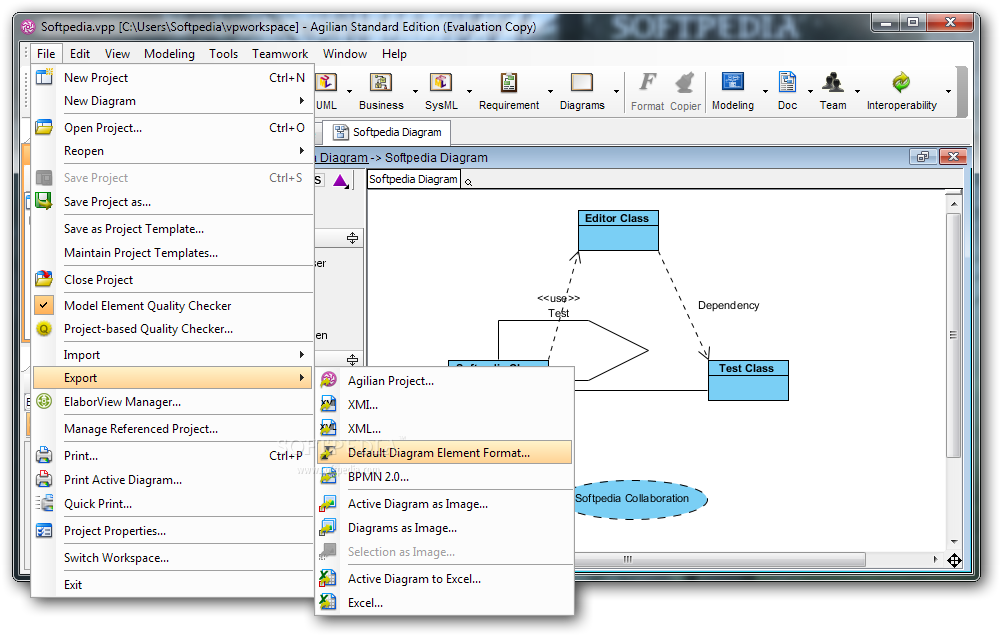Open the Help menu
This screenshot has height=636, width=1001.
click(x=394, y=54)
